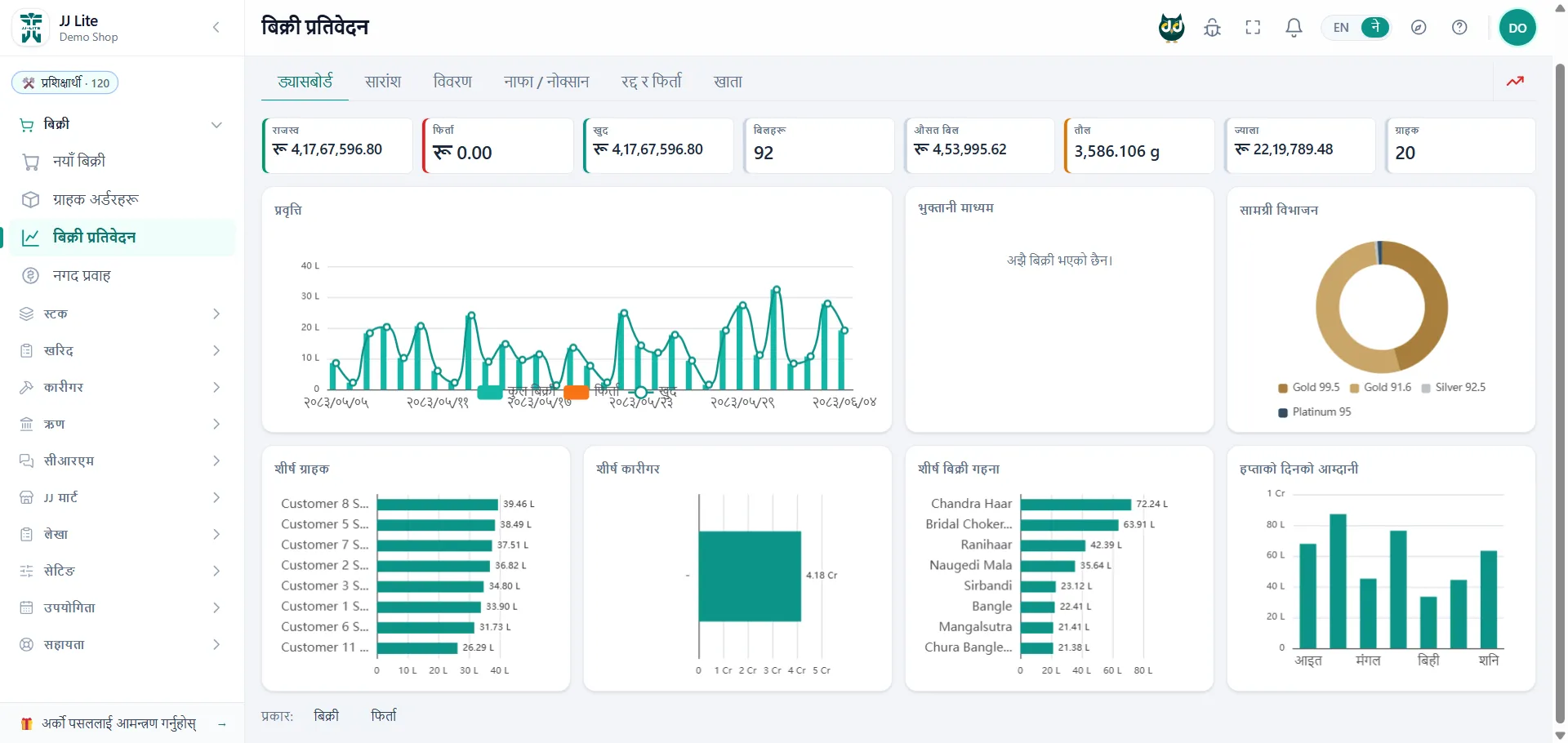Click the sliders icon beside सेटिङ
The height and width of the screenshot is (743, 1568).
26,571
